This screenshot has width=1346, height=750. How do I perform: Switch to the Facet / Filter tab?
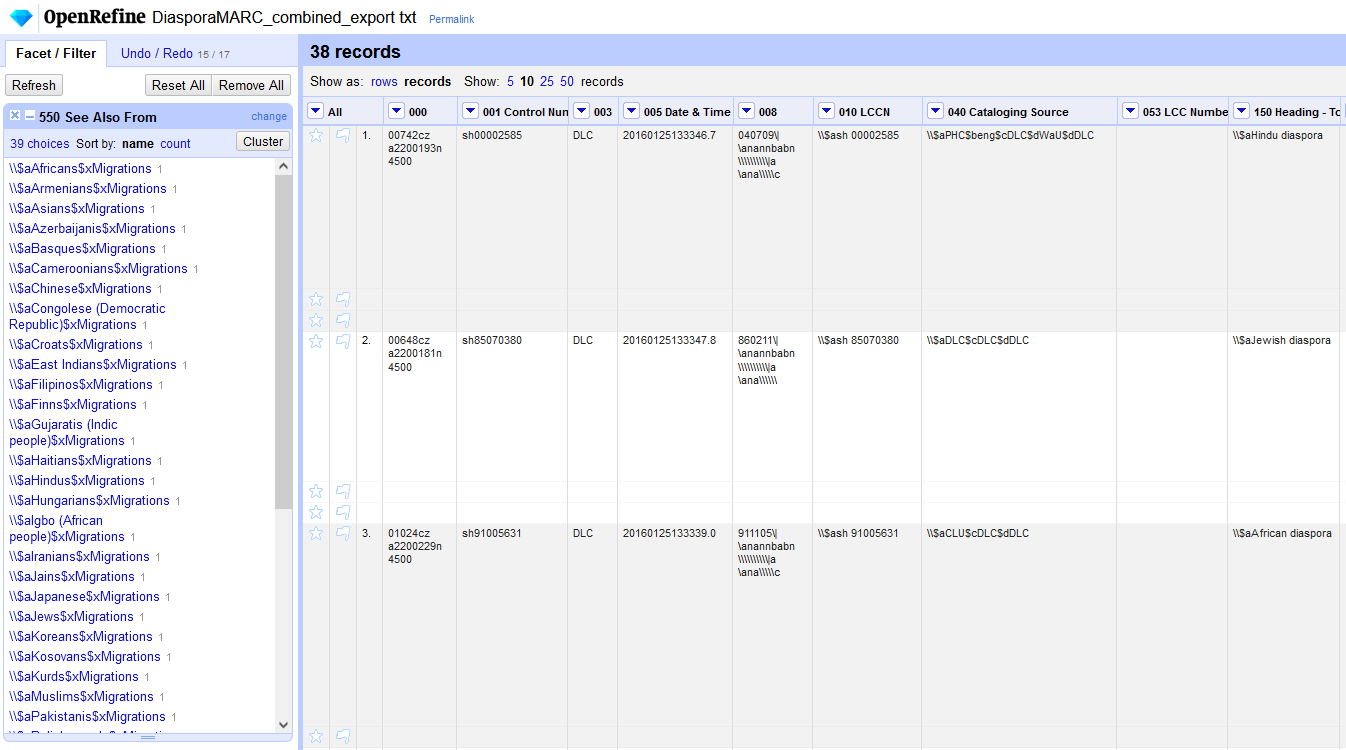pyautogui.click(x=56, y=53)
